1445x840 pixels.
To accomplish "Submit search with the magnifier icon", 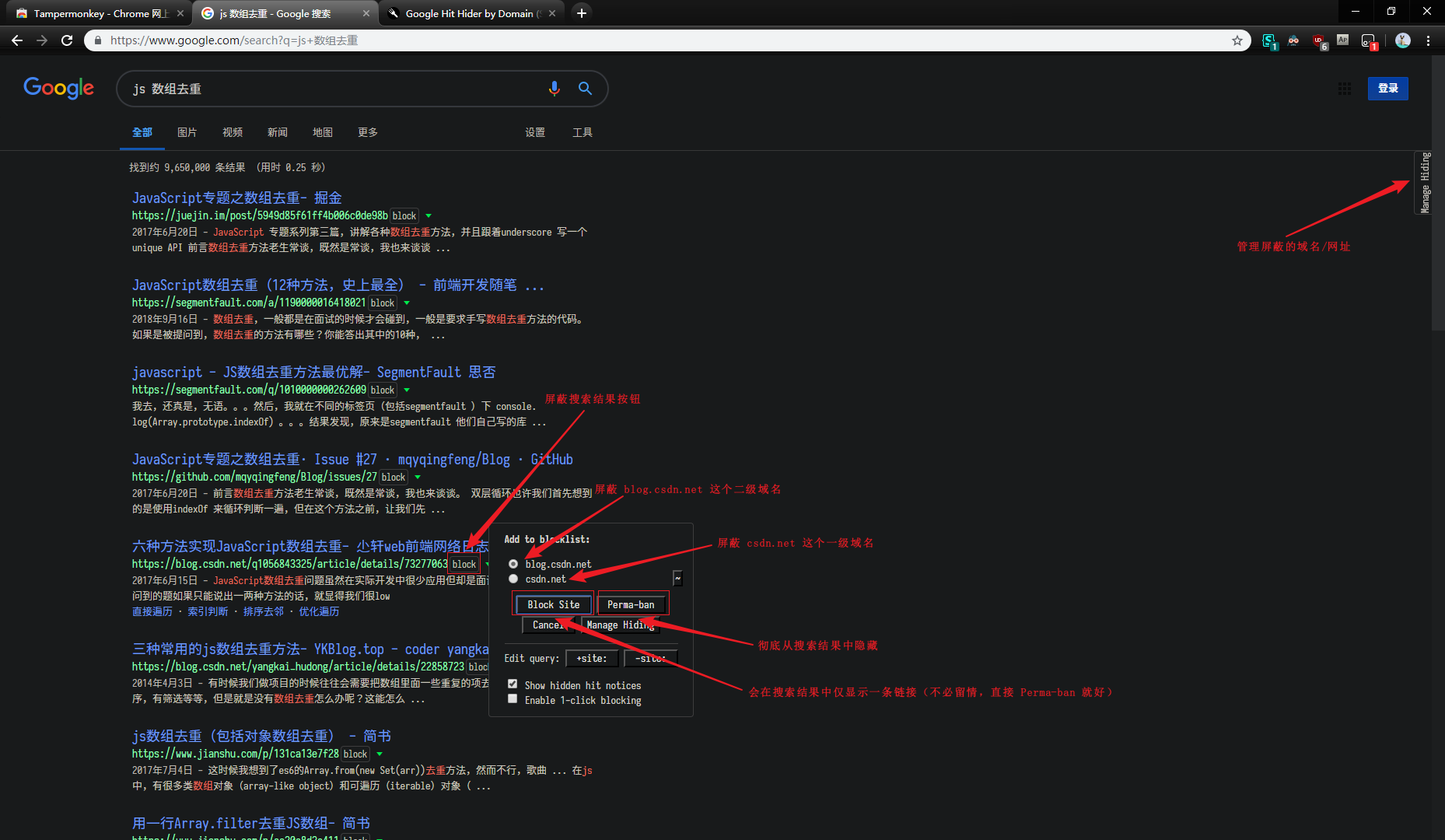I will 585,89.
